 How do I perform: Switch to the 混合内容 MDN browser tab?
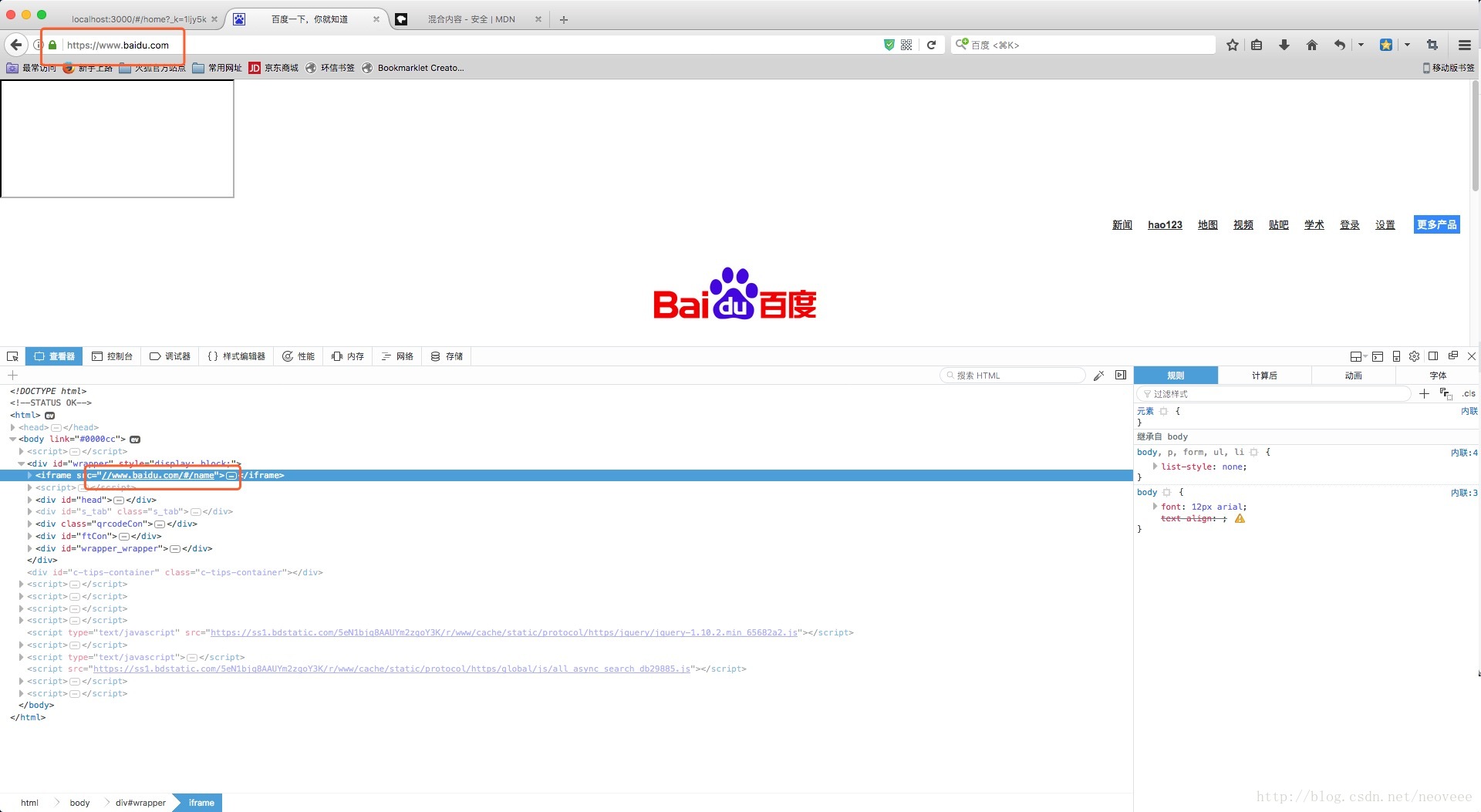pos(471,19)
